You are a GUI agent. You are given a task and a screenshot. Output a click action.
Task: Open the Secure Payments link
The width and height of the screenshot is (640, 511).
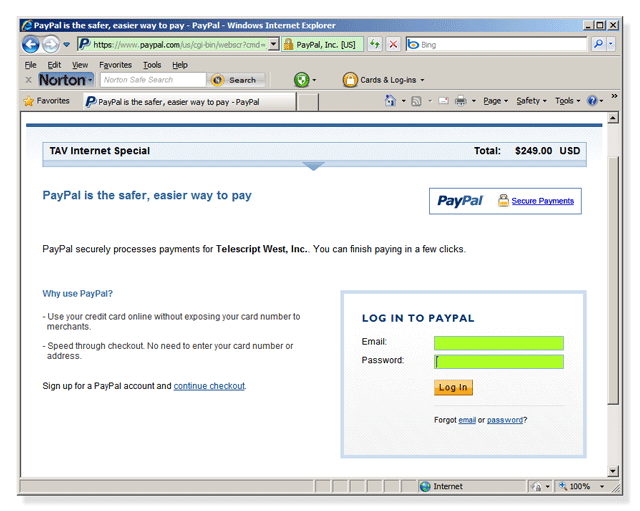[542, 201]
